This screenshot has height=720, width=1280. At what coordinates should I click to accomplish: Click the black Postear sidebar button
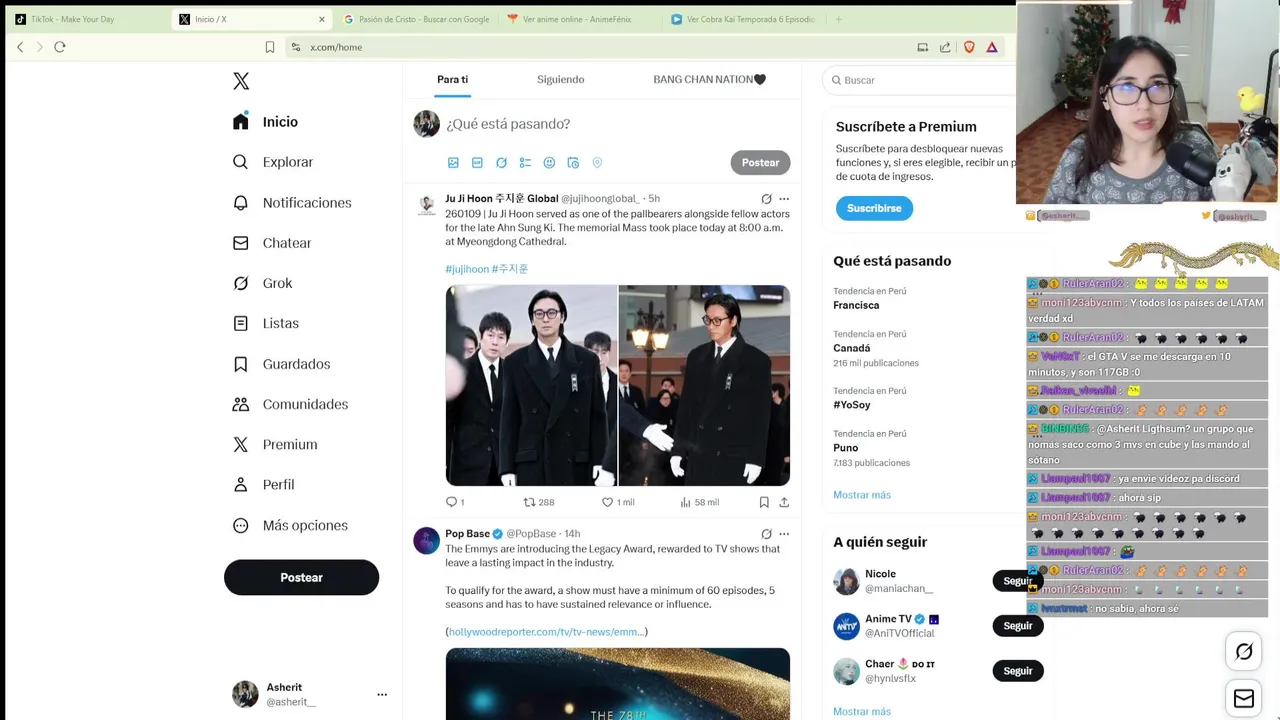pyautogui.click(x=301, y=578)
